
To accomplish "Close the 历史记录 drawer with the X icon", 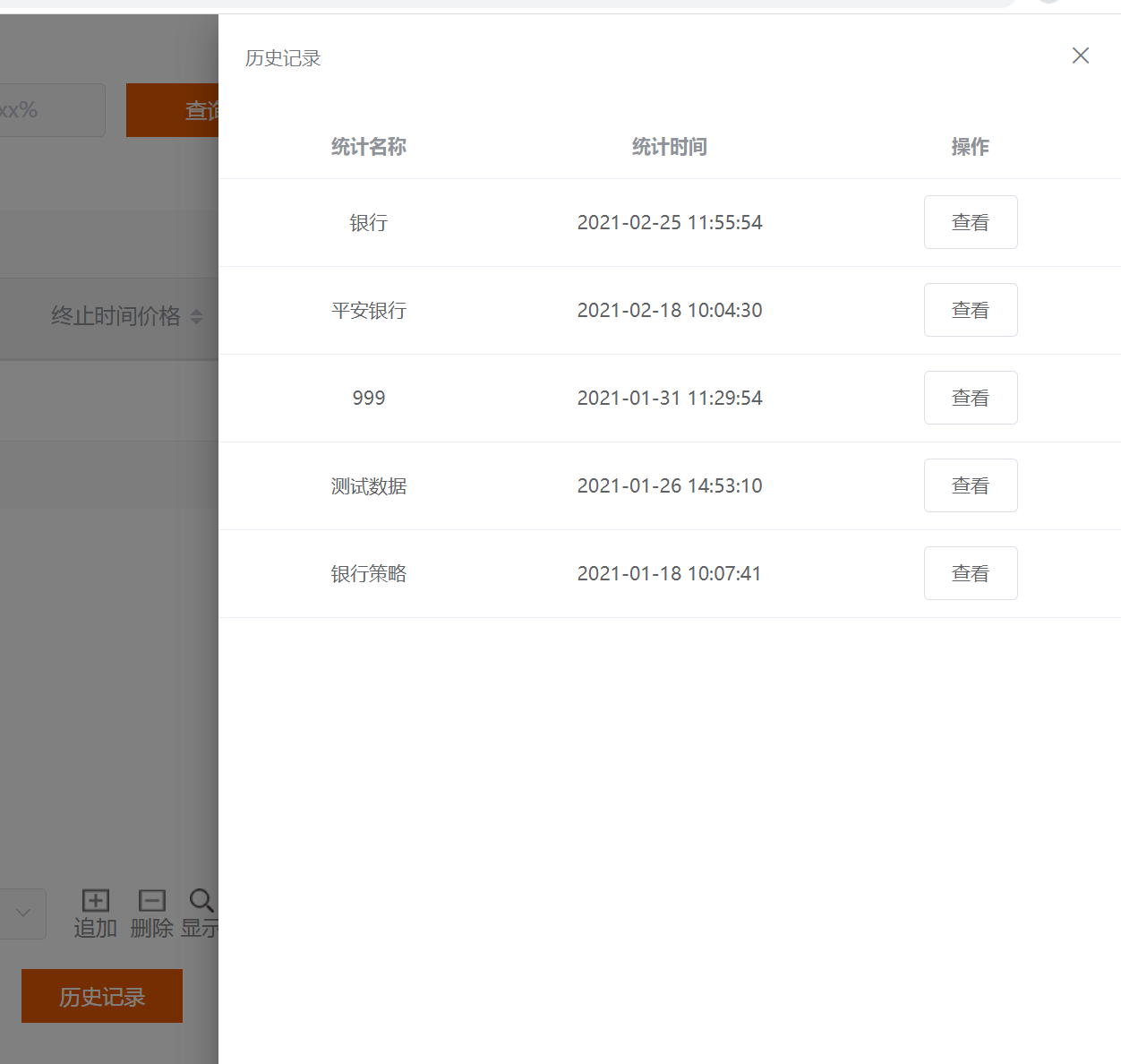I will [1080, 56].
